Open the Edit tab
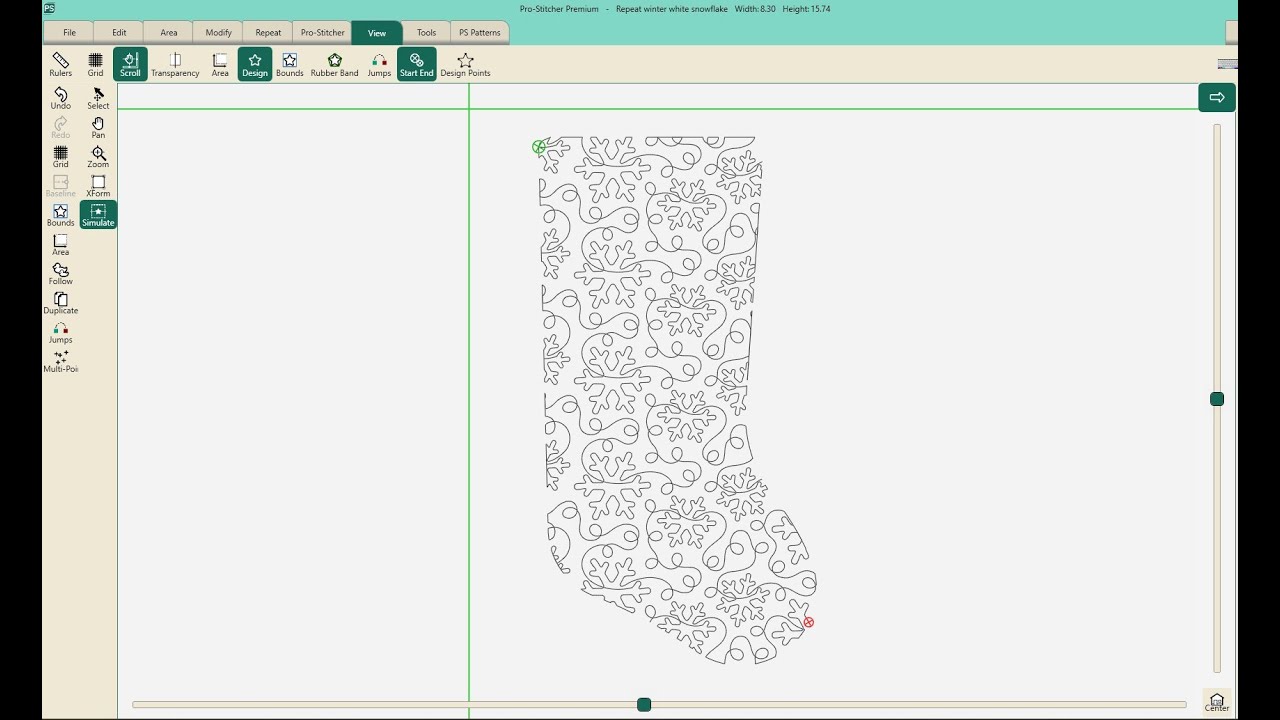This screenshot has width=1280, height=720. click(119, 33)
